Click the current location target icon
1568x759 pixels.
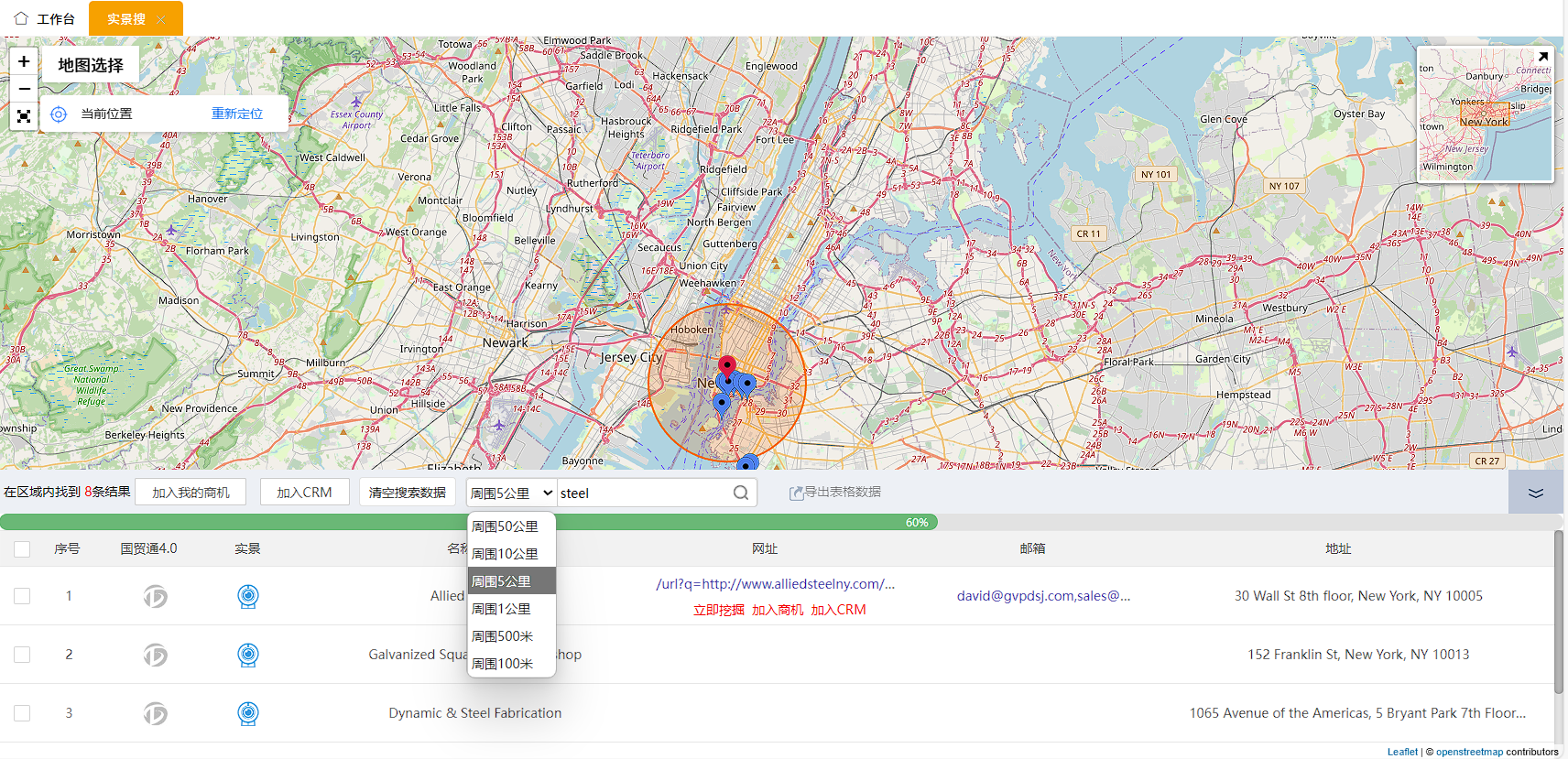pyautogui.click(x=59, y=114)
